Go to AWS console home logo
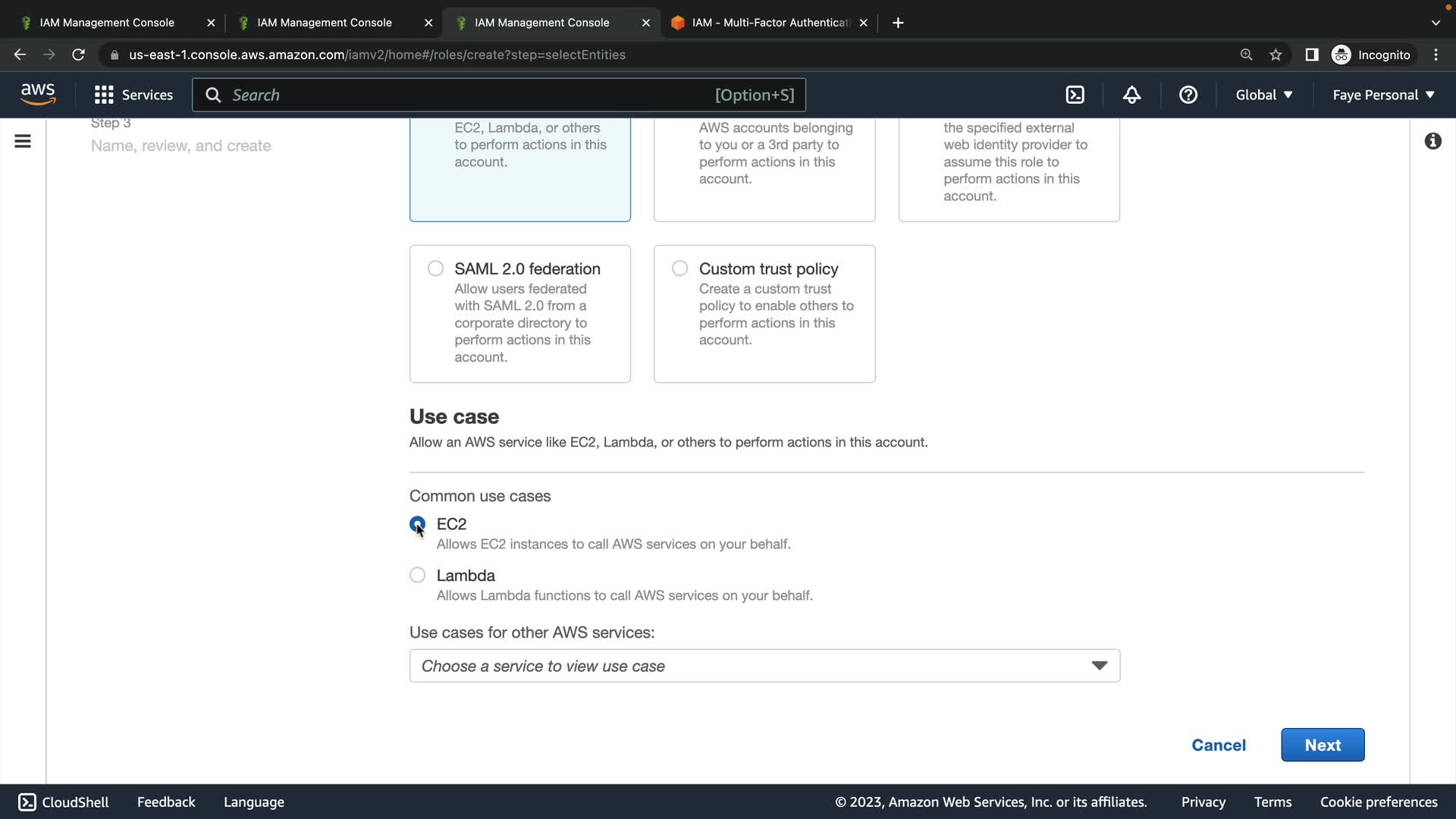This screenshot has height=819, width=1456. (x=38, y=94)
